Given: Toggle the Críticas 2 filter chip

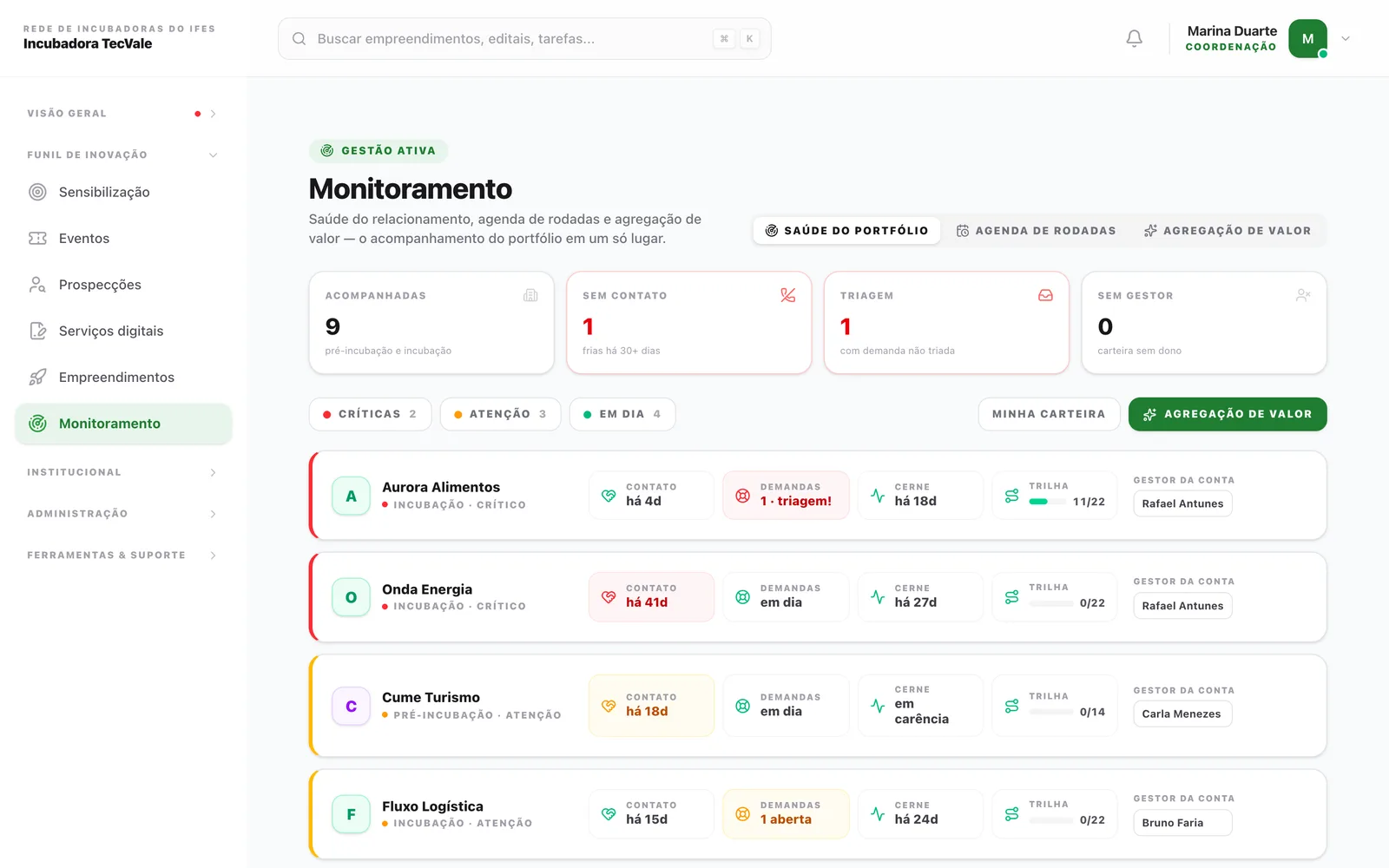Looking at the screenshot, I should pyautogui.click(x=371, y=414).
